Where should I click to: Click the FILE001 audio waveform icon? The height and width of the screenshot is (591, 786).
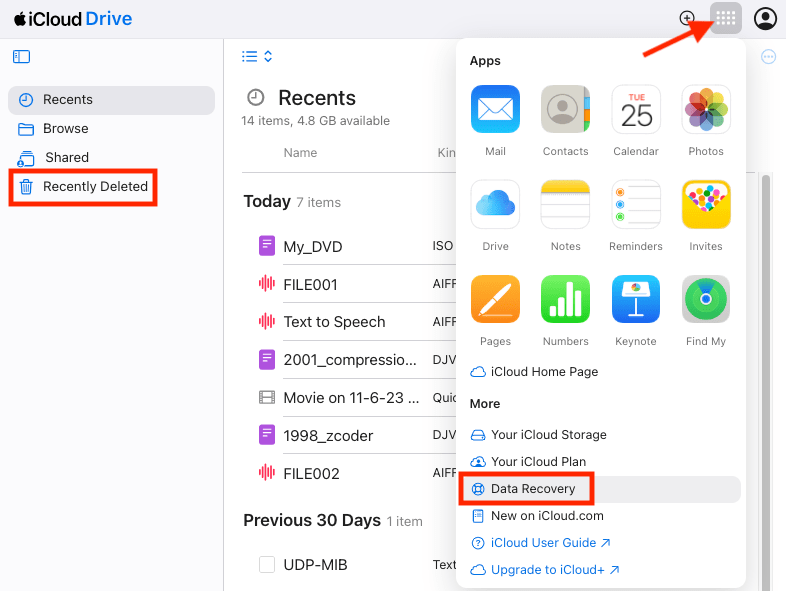pos(266,284)
